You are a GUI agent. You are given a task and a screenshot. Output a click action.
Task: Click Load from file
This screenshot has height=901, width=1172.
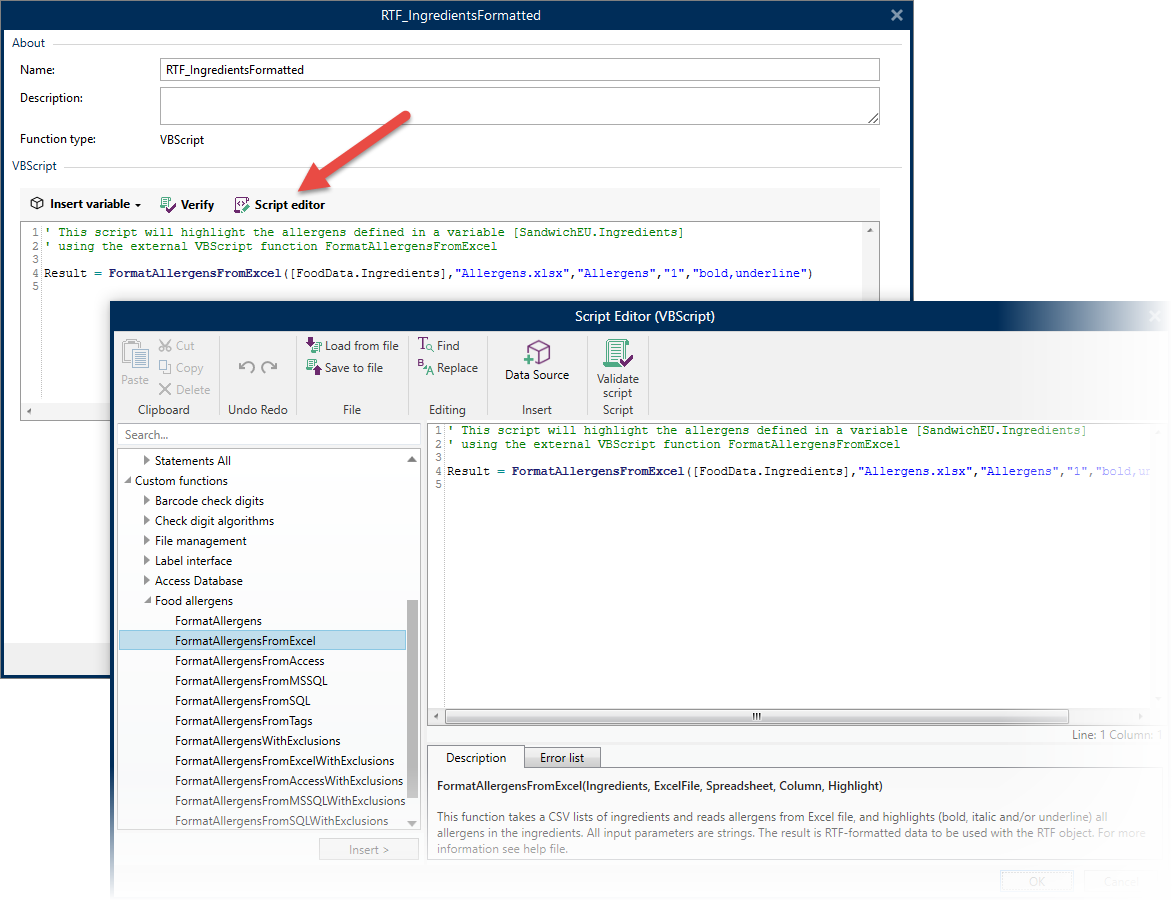point(352,345)
